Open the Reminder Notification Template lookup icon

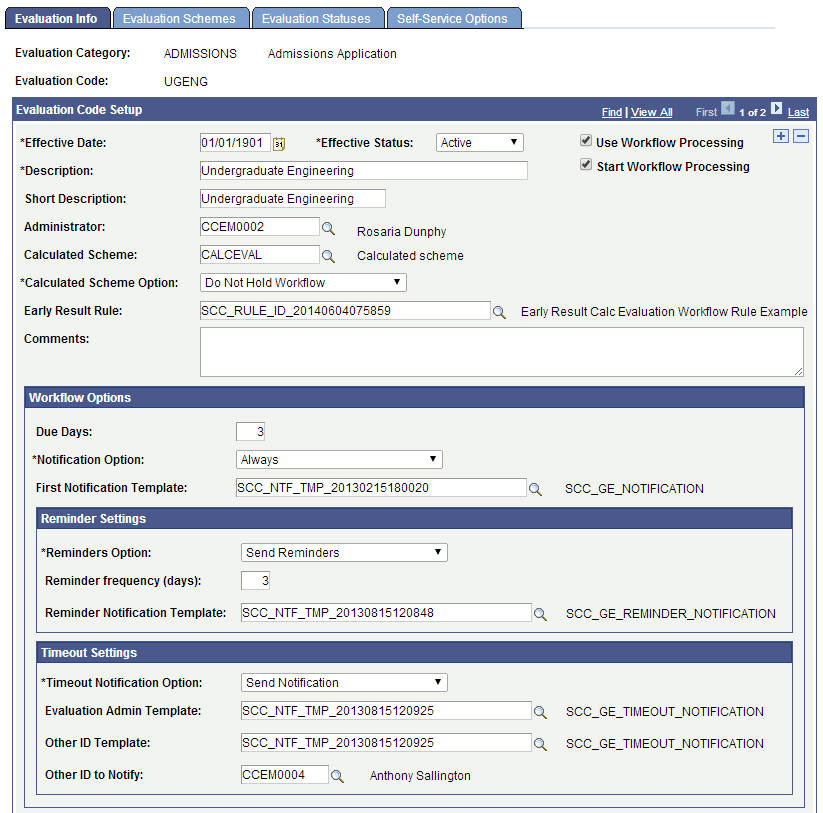(541, 613)
